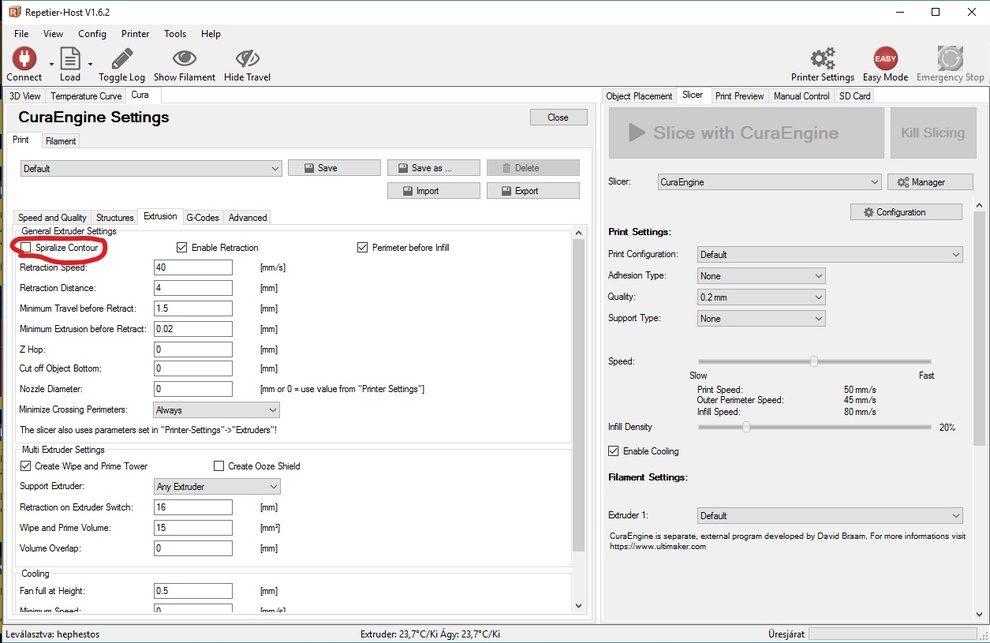Uncheck Enable Retraction
The width and height of the screenshot is (990, 643).
point(182,247)
